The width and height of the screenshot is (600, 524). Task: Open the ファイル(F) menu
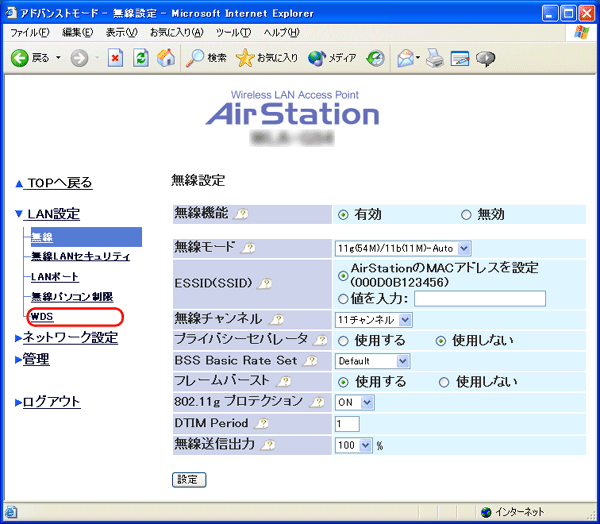[29, 33]
